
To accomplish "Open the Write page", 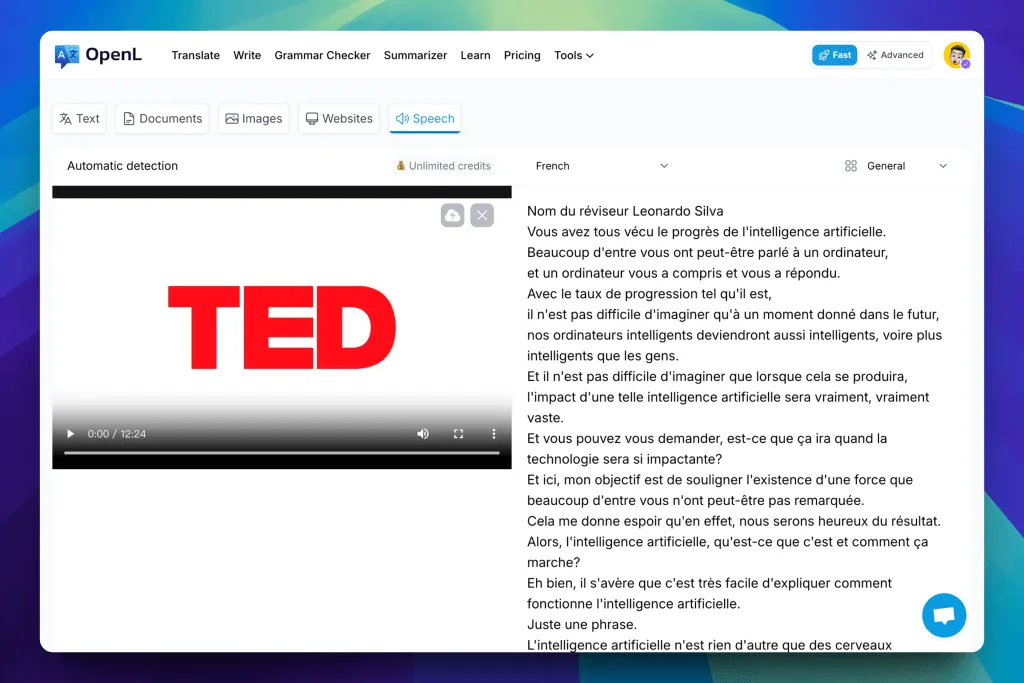I will pos(247,56).
